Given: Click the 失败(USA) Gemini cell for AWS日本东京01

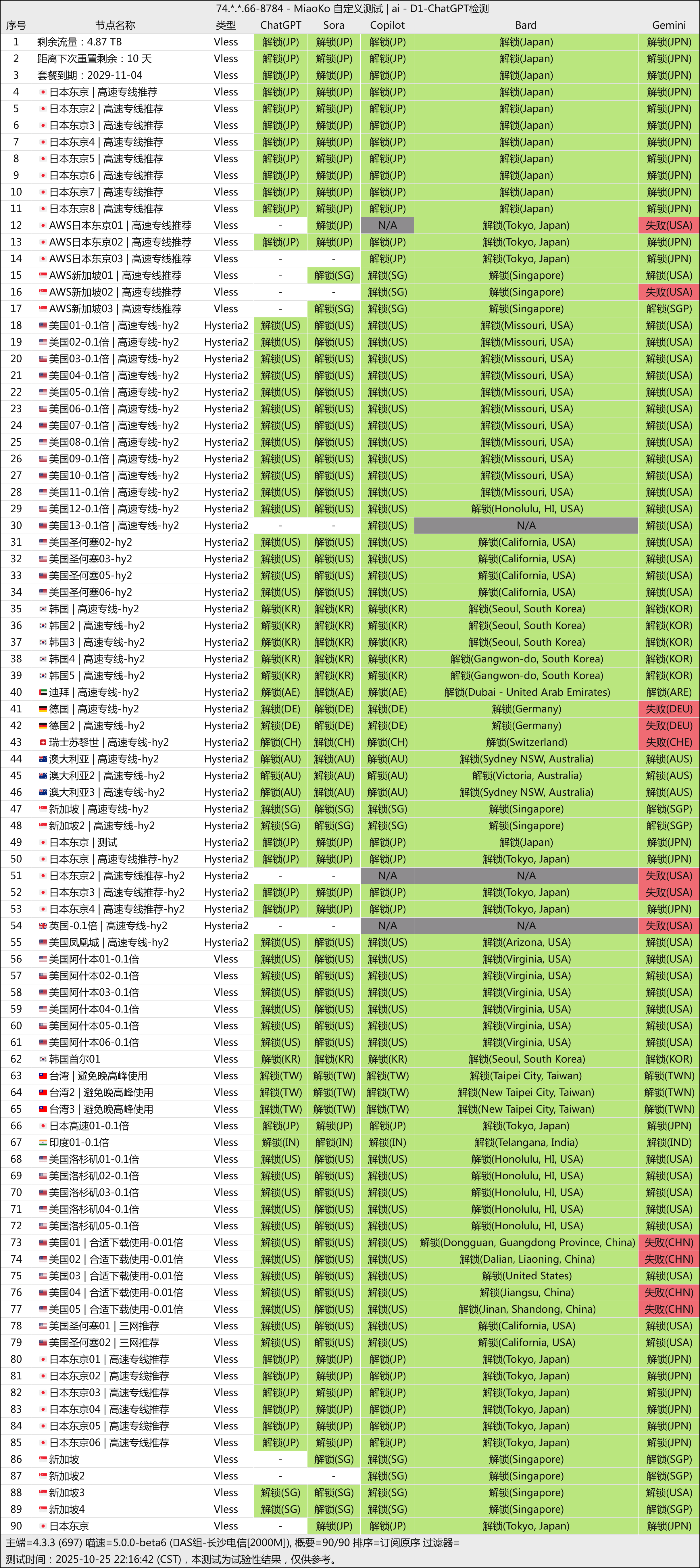Looking at the screenshot, I should [x=669, y=225].
